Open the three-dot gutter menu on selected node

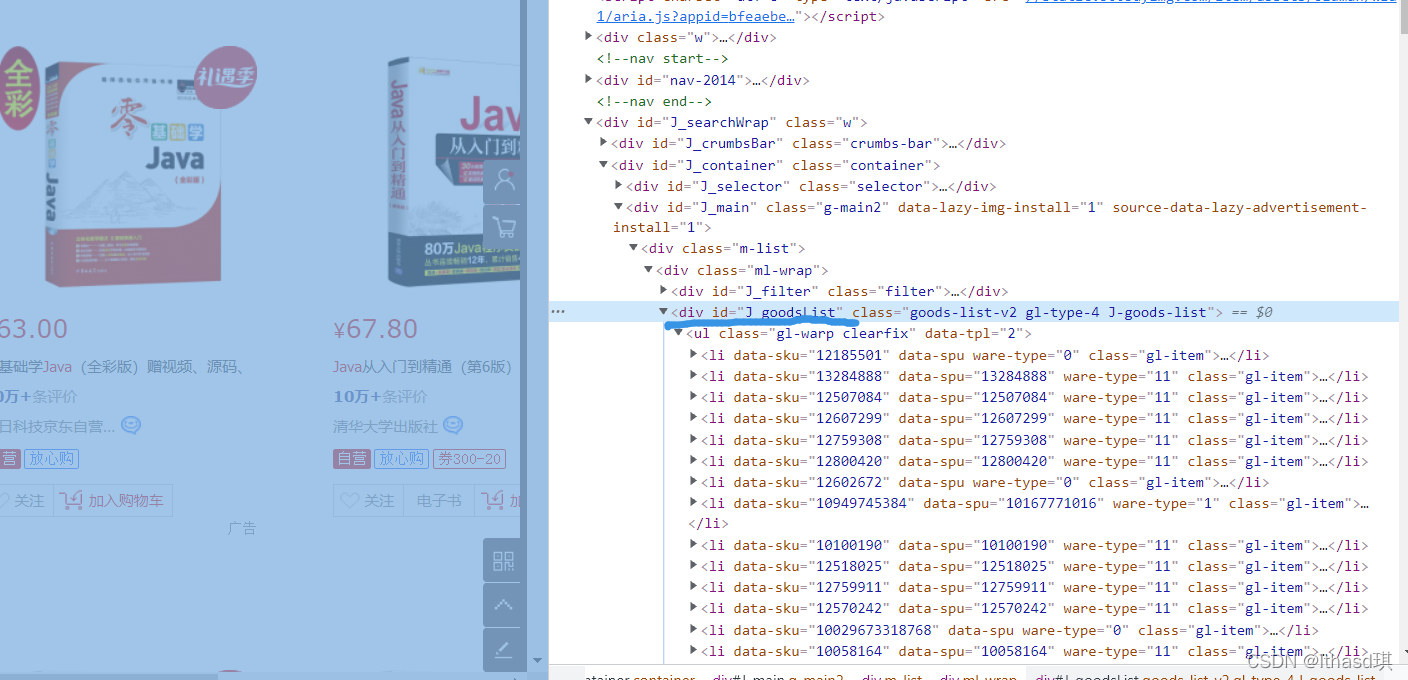[558, 312]
